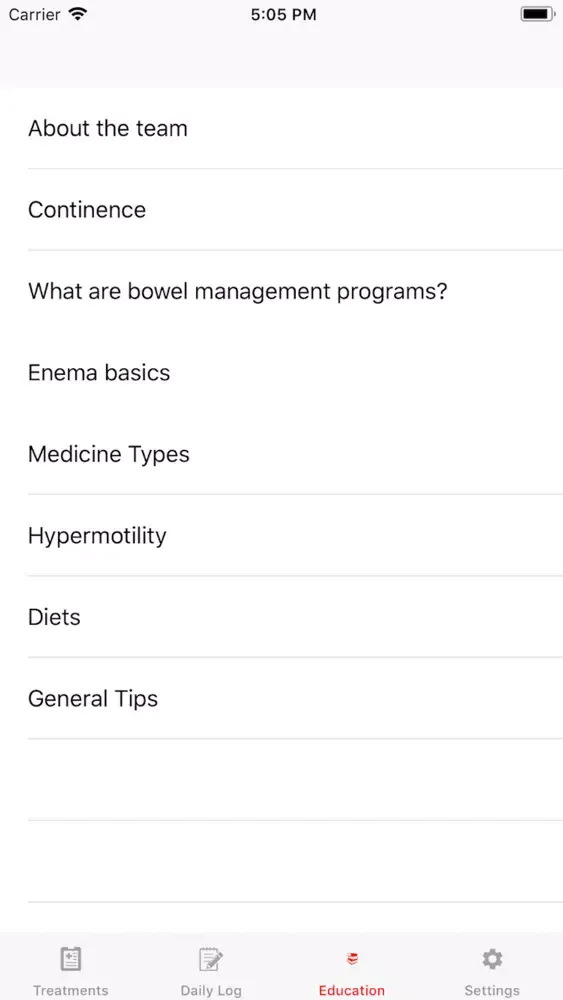Open the Enema basics topic

point(281,372)
